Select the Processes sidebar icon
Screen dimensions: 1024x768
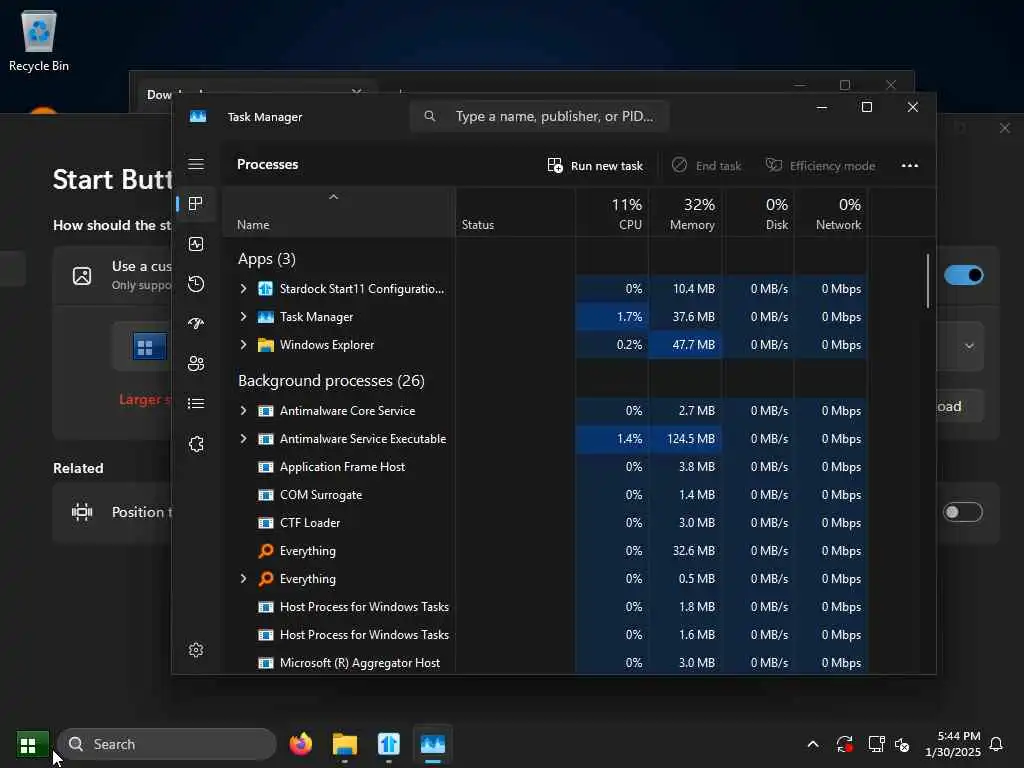[196, 204]
